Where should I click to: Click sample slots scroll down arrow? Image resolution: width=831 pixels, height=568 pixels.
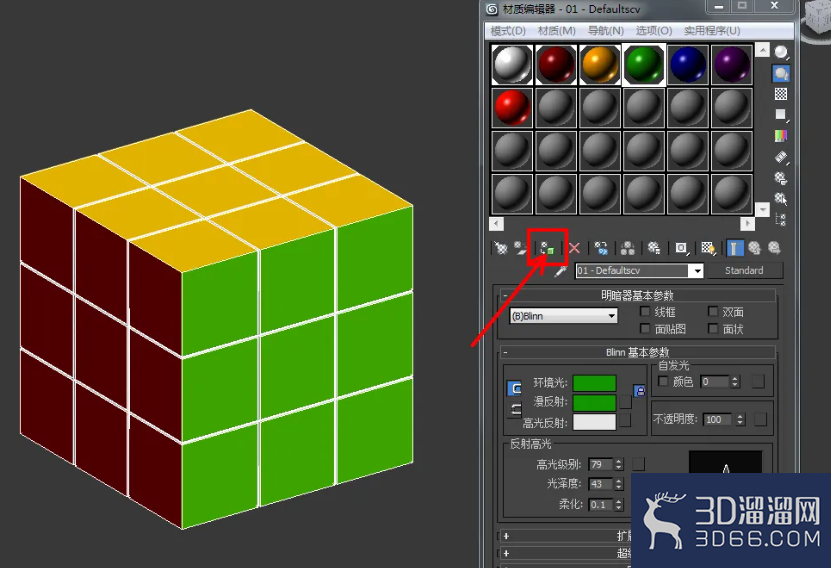pyautogui.click(x=762, y=209)
